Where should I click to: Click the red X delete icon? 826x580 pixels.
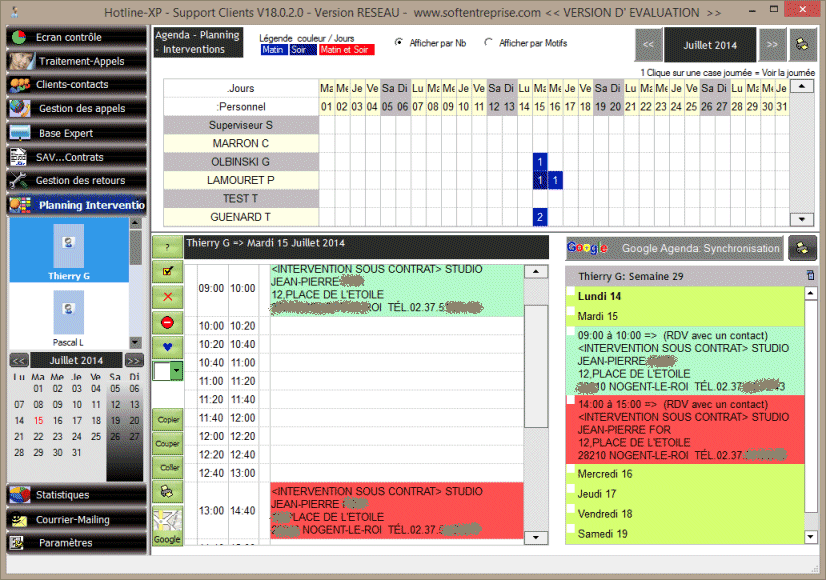[167, 297]
